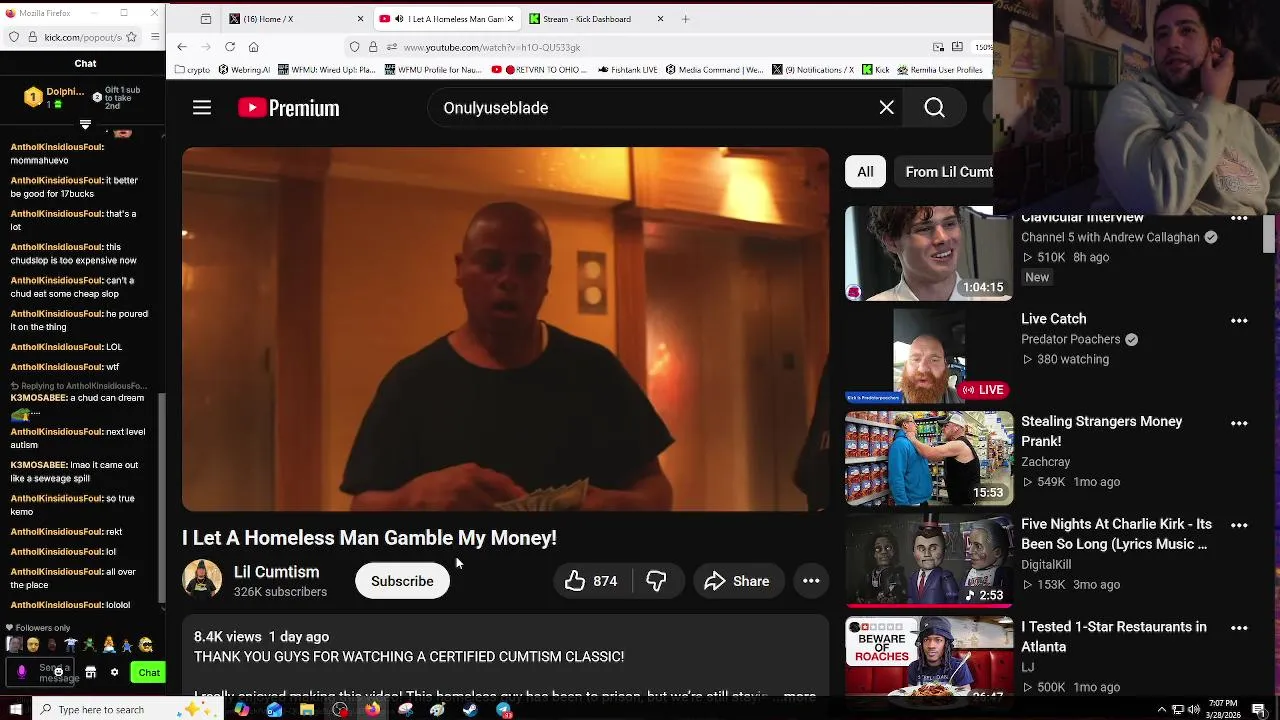Open the Firefox tab overview icon
This screenshot has height=720, width=1280.
pyautogui.click(x=205, y=19)
